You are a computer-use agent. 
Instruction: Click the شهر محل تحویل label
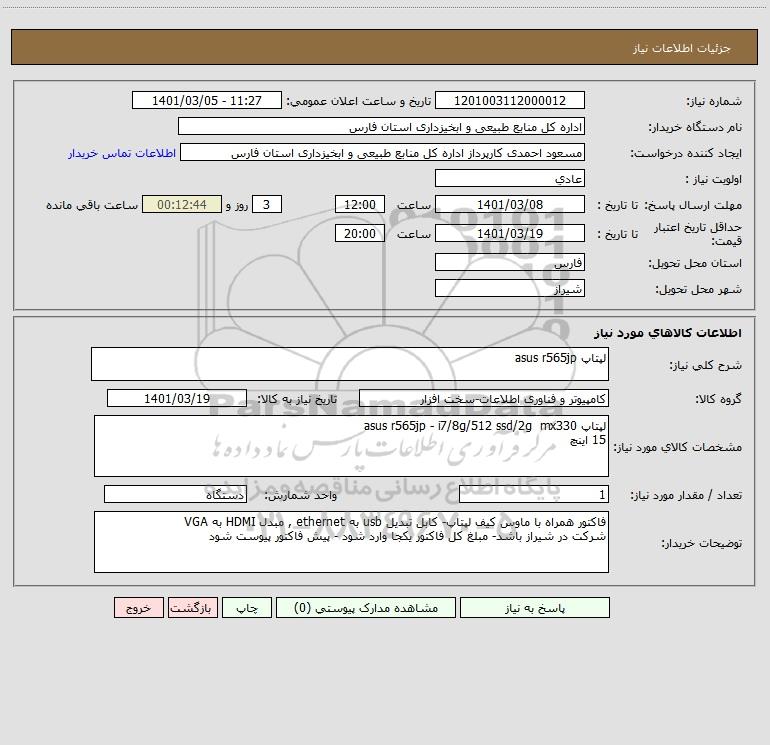tap(698, 289)
